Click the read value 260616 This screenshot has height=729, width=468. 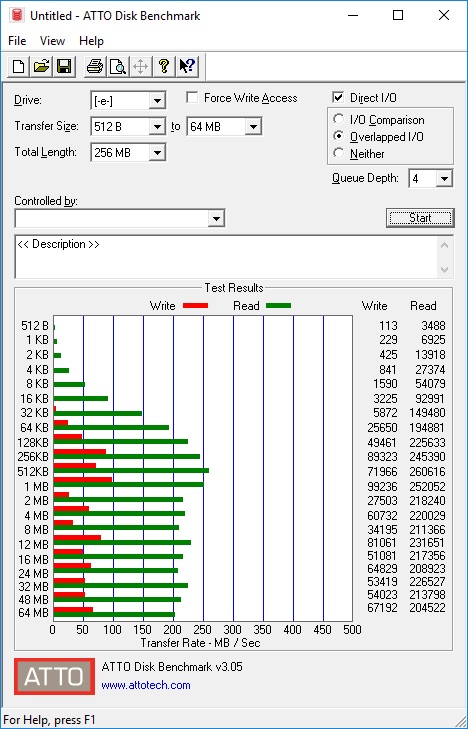click(427, 471)
